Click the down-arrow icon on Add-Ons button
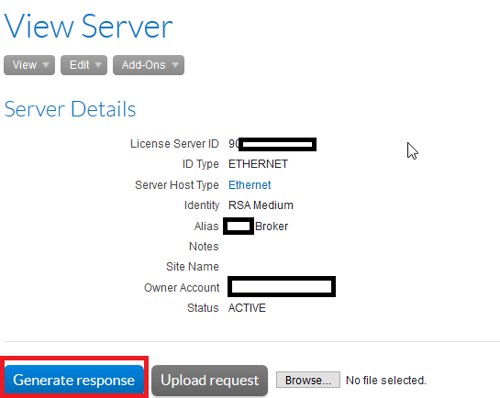Viewport: 500px width, 398px height. click(175, 65)
